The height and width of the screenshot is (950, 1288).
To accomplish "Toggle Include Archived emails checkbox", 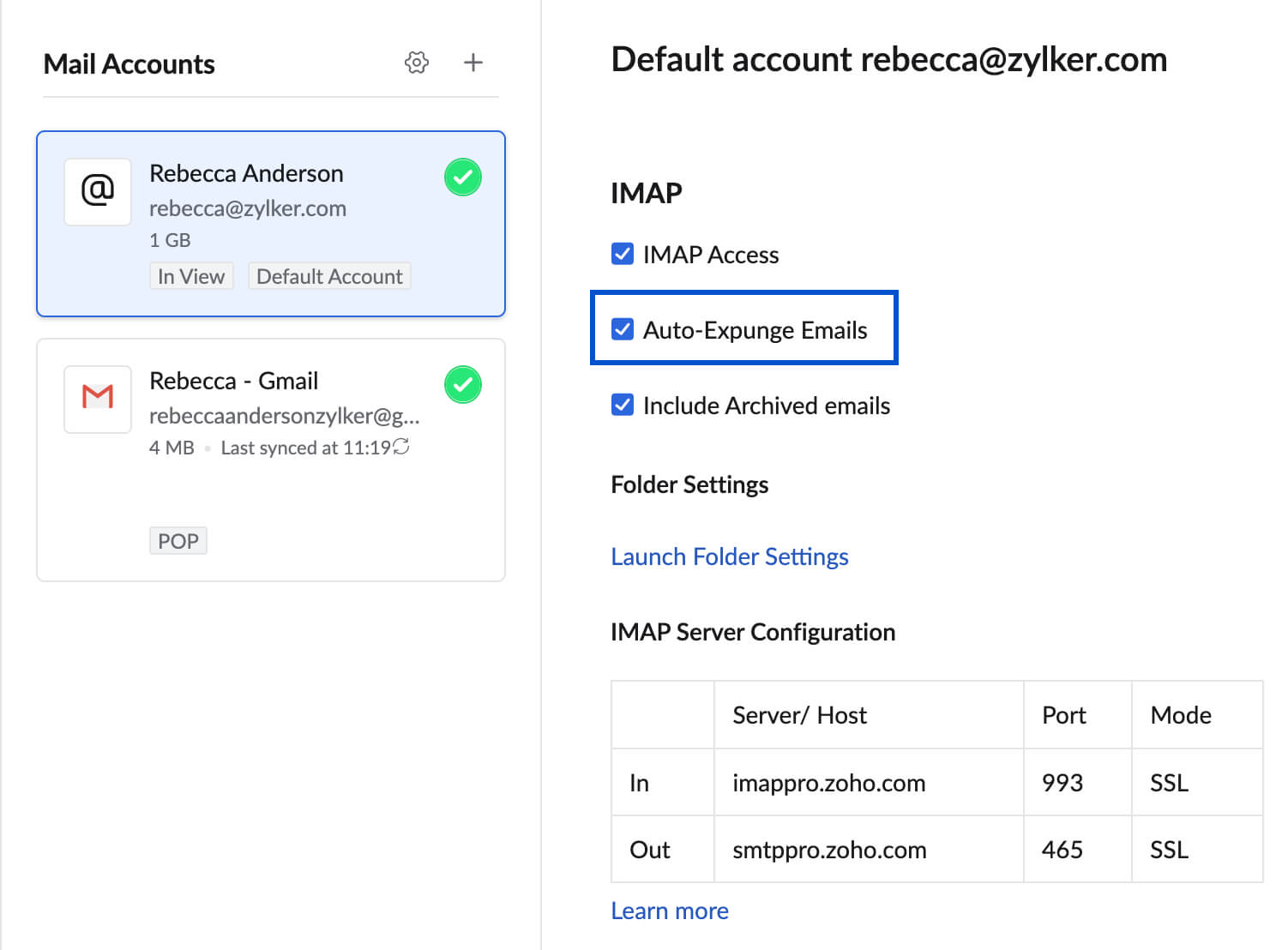I will click(623, 405).
